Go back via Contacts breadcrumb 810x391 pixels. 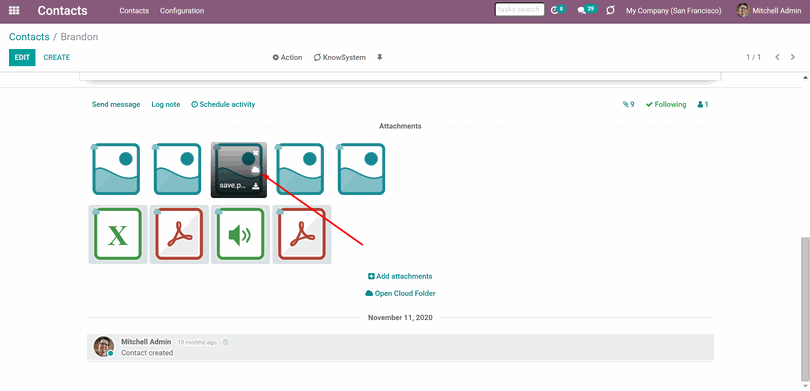[29, 37]
